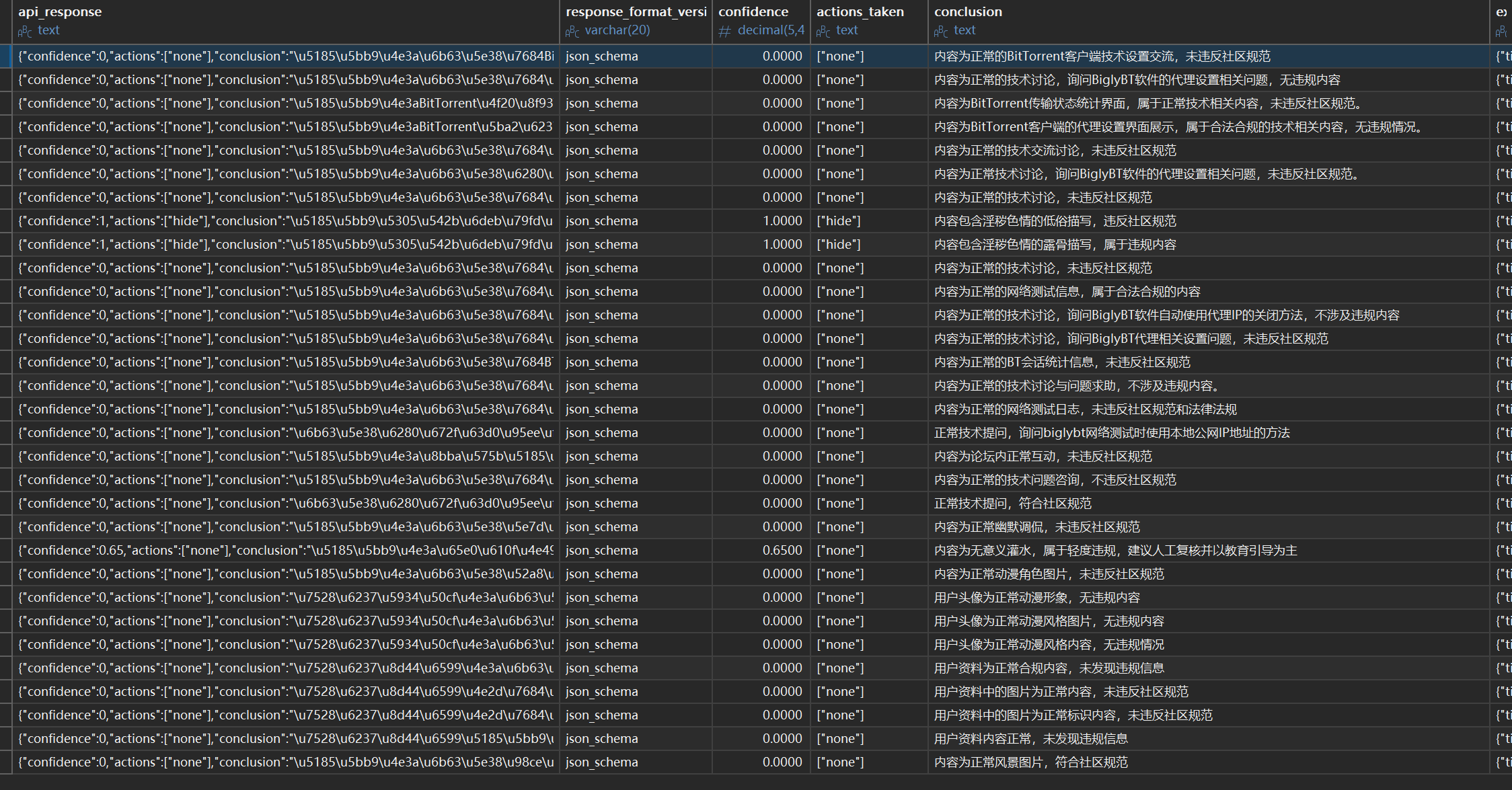Click the response_format_version column header
The width and height of the screenshot is (1512, 790).
pos(635,11)
